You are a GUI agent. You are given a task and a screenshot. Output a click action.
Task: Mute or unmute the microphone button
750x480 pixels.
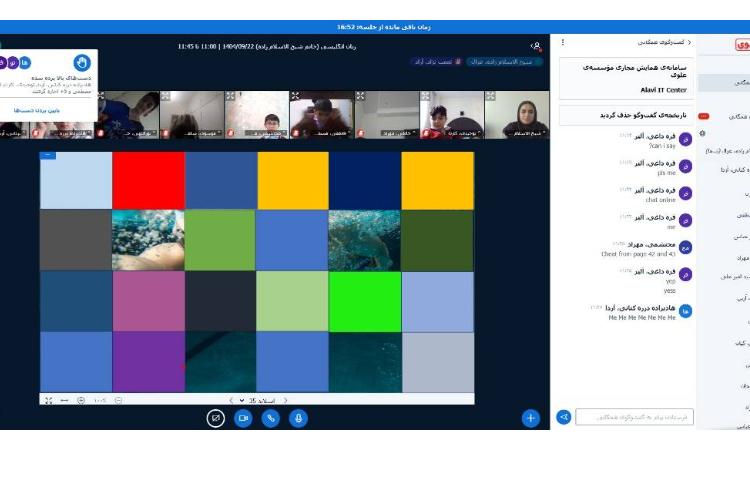[298, 418]
